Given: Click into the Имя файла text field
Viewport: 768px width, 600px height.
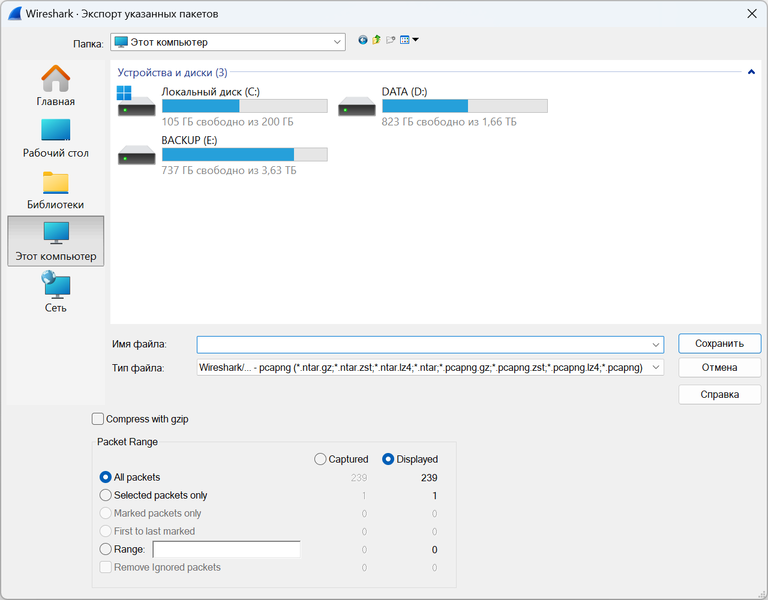Looking at the screenshot, I should pos(424,345).
